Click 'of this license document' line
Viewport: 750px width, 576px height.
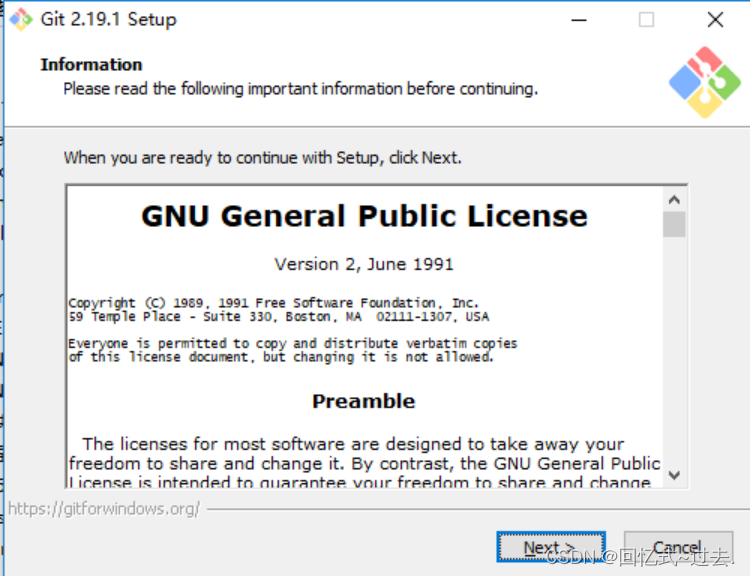coord(281,357)
